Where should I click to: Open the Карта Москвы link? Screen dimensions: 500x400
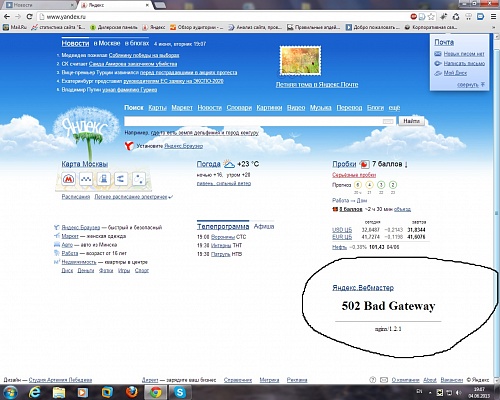tap(85, 164)
